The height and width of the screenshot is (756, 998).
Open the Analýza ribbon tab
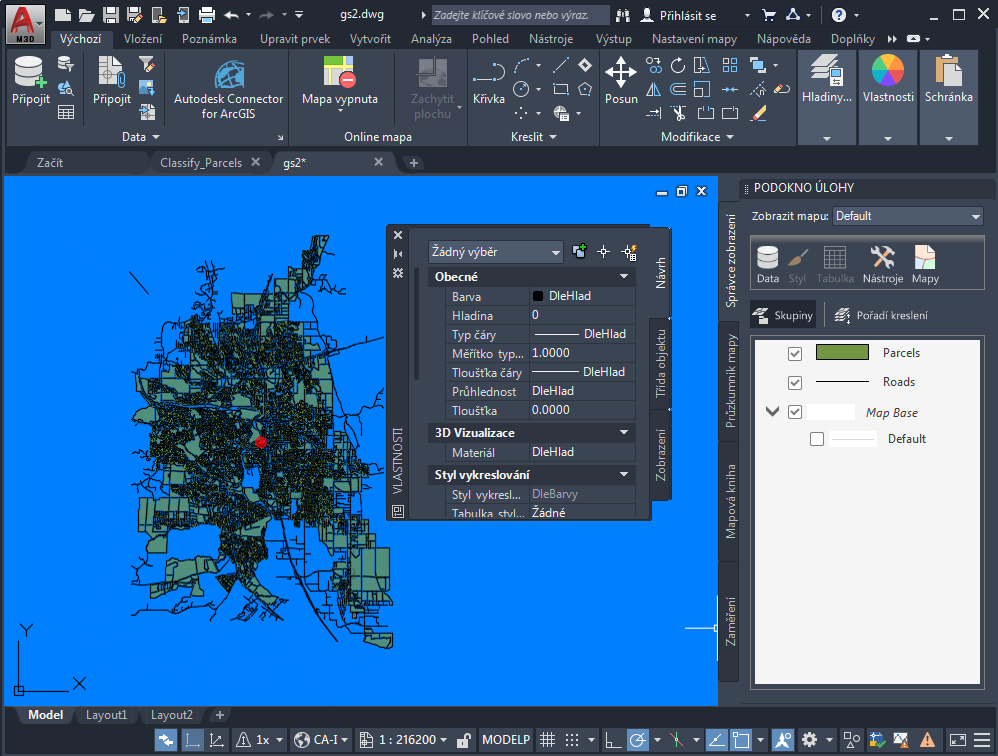pyautogui.click(x=431, y=39)
